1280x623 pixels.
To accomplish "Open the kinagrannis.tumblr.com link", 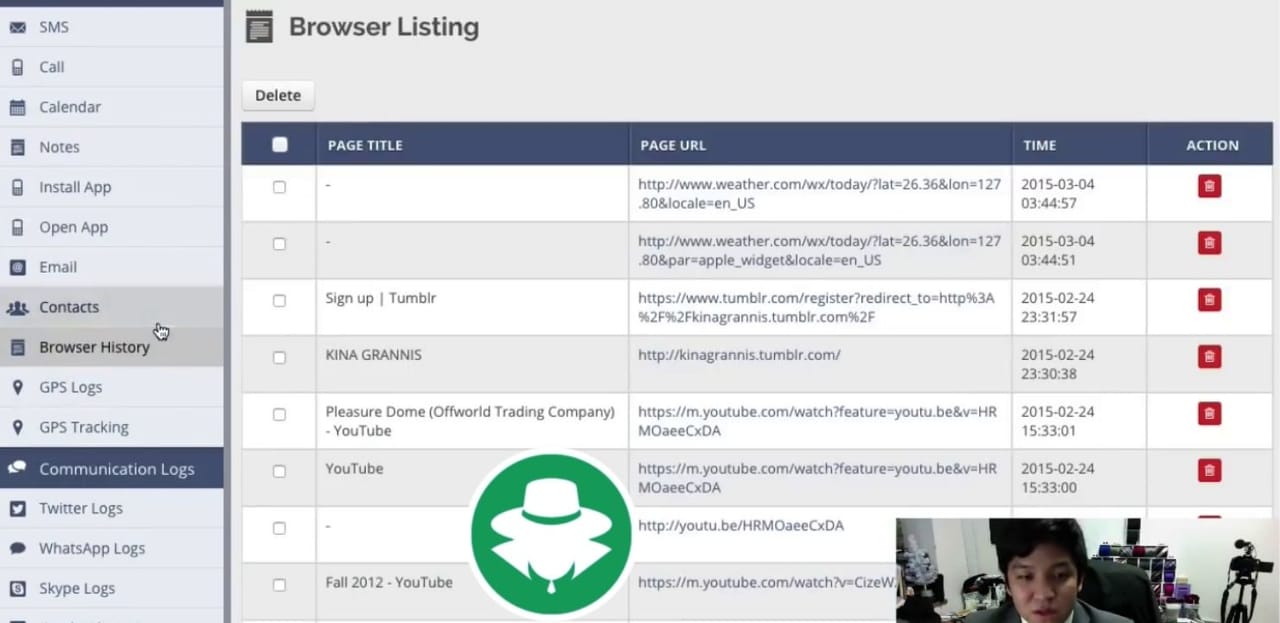I will point(739,355).
